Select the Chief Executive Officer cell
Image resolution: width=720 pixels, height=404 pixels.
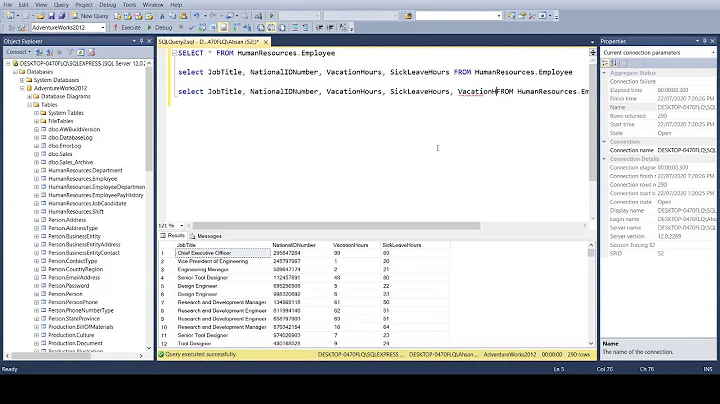coord(204,253)
